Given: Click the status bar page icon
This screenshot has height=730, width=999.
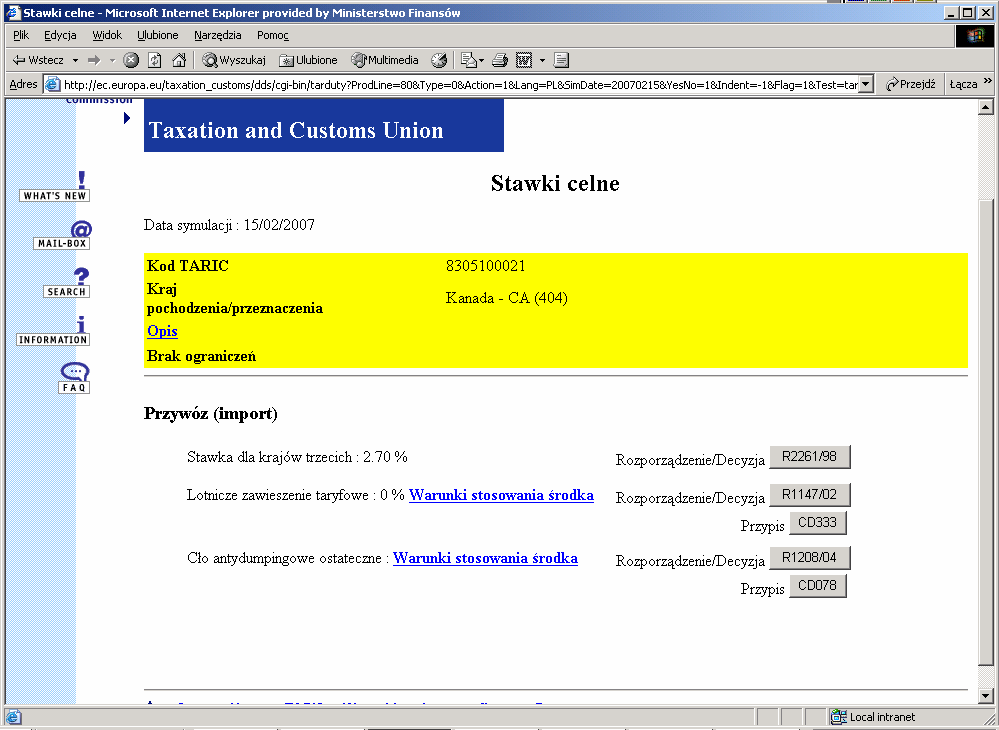Looking at the screenshot, I should click(x=13, y=717).
